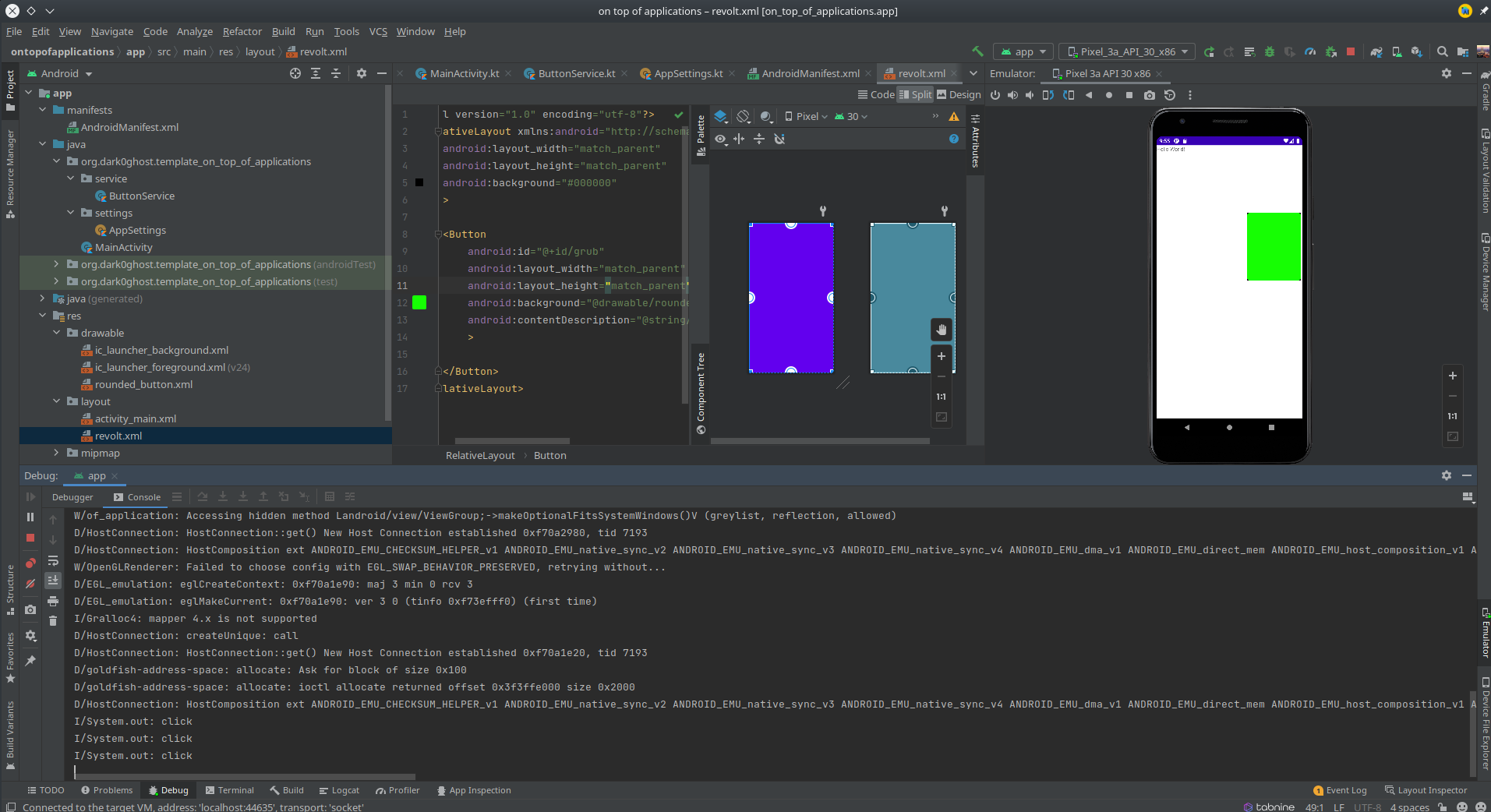Switch editor to Code view mode

[x=876, y=95]
